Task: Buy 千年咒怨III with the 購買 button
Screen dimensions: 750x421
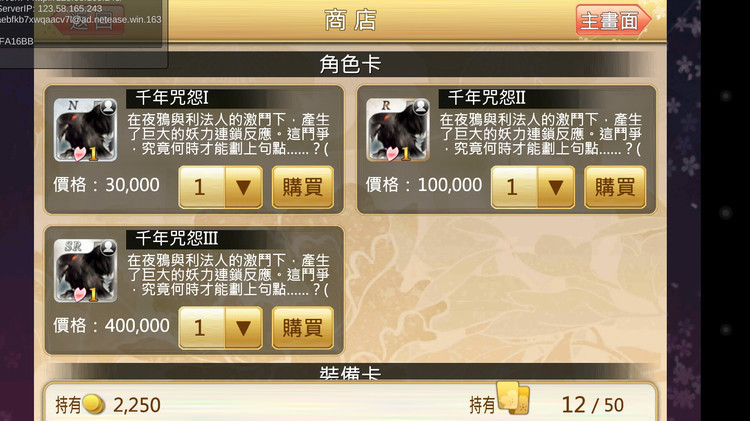Action: tap(303, 328)
